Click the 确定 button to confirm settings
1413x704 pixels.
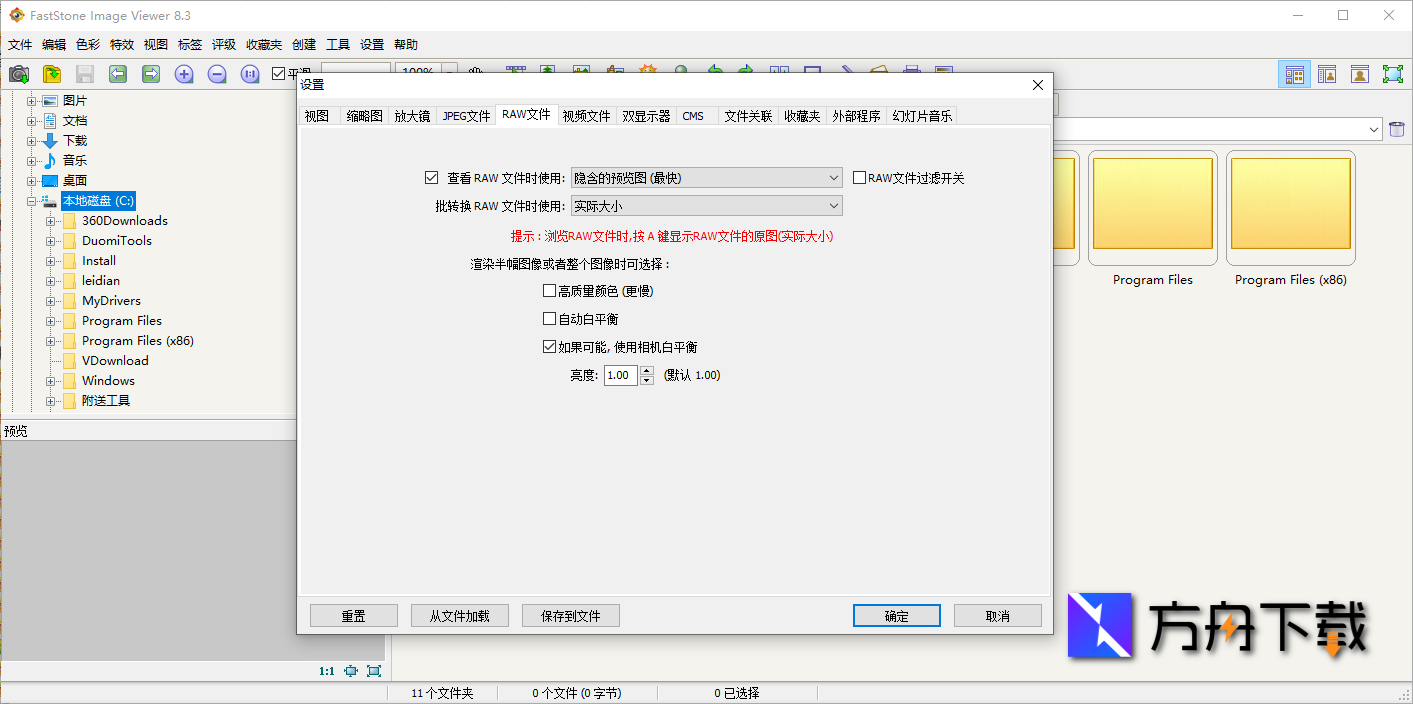pos(896,615)
